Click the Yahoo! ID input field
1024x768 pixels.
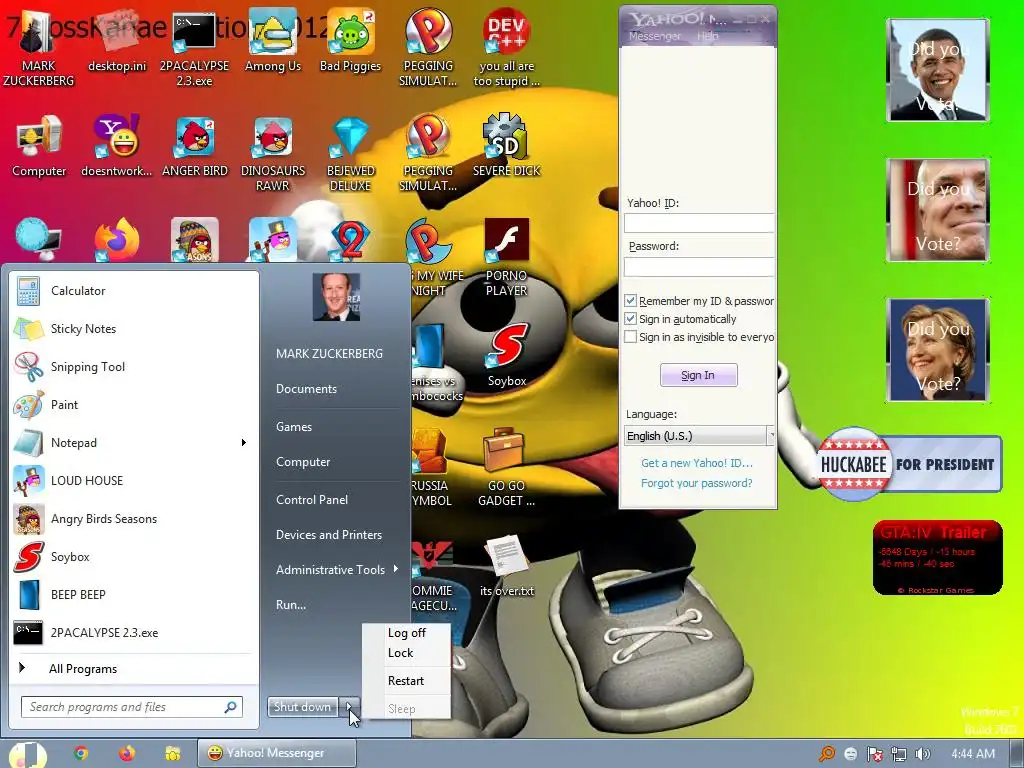click(x=699, y=223)
